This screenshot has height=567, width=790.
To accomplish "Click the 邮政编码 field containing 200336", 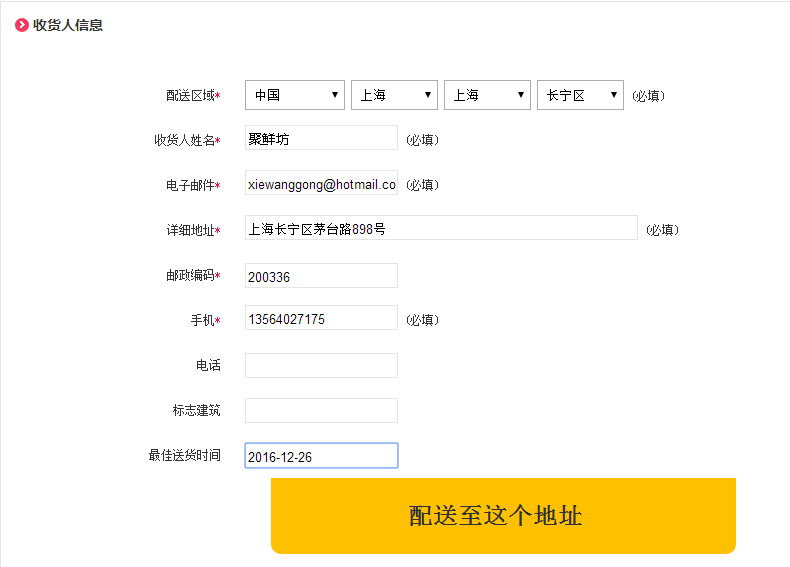I will [321, 275].
